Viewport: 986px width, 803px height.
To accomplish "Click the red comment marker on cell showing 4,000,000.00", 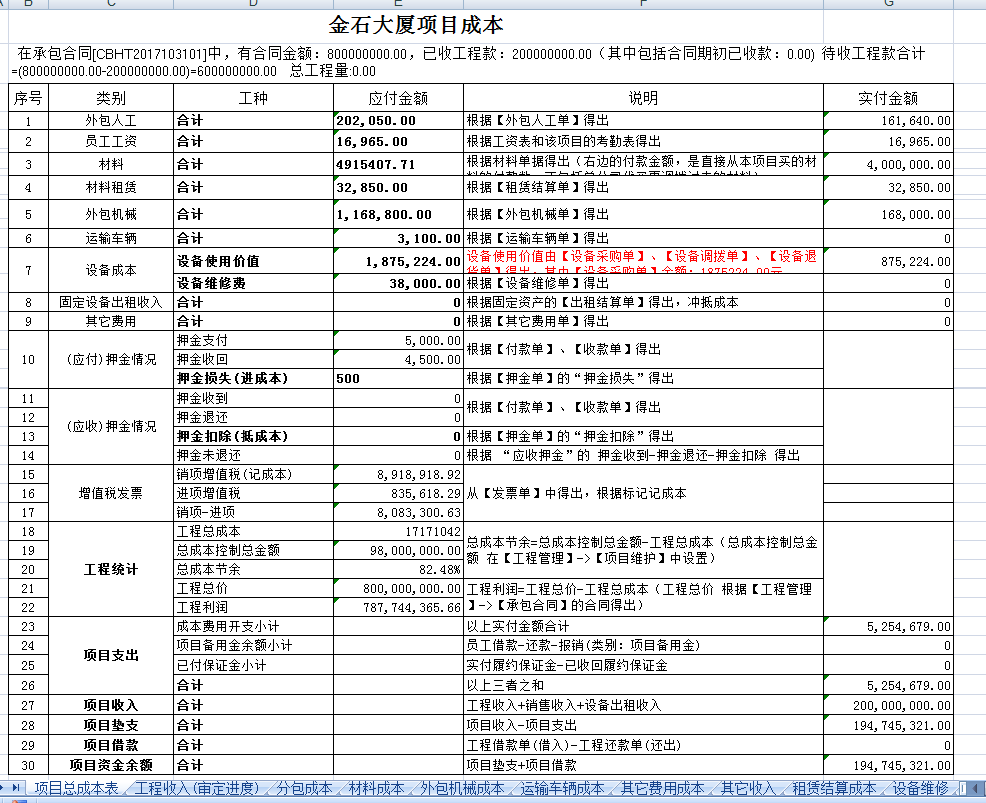I will [827, 155].
